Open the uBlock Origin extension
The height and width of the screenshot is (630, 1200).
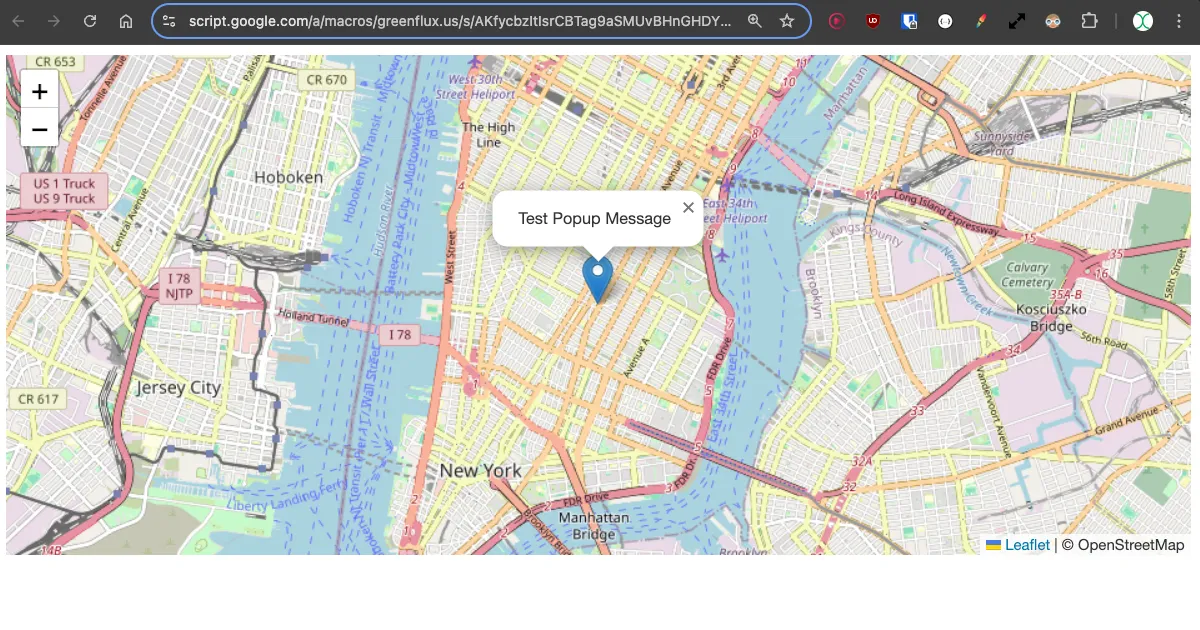873,21
